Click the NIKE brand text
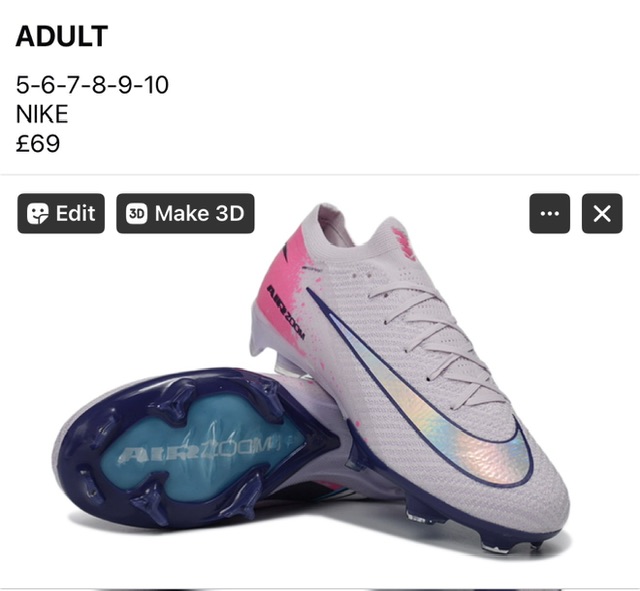640x591 pixels. click(x=42, y=114)
